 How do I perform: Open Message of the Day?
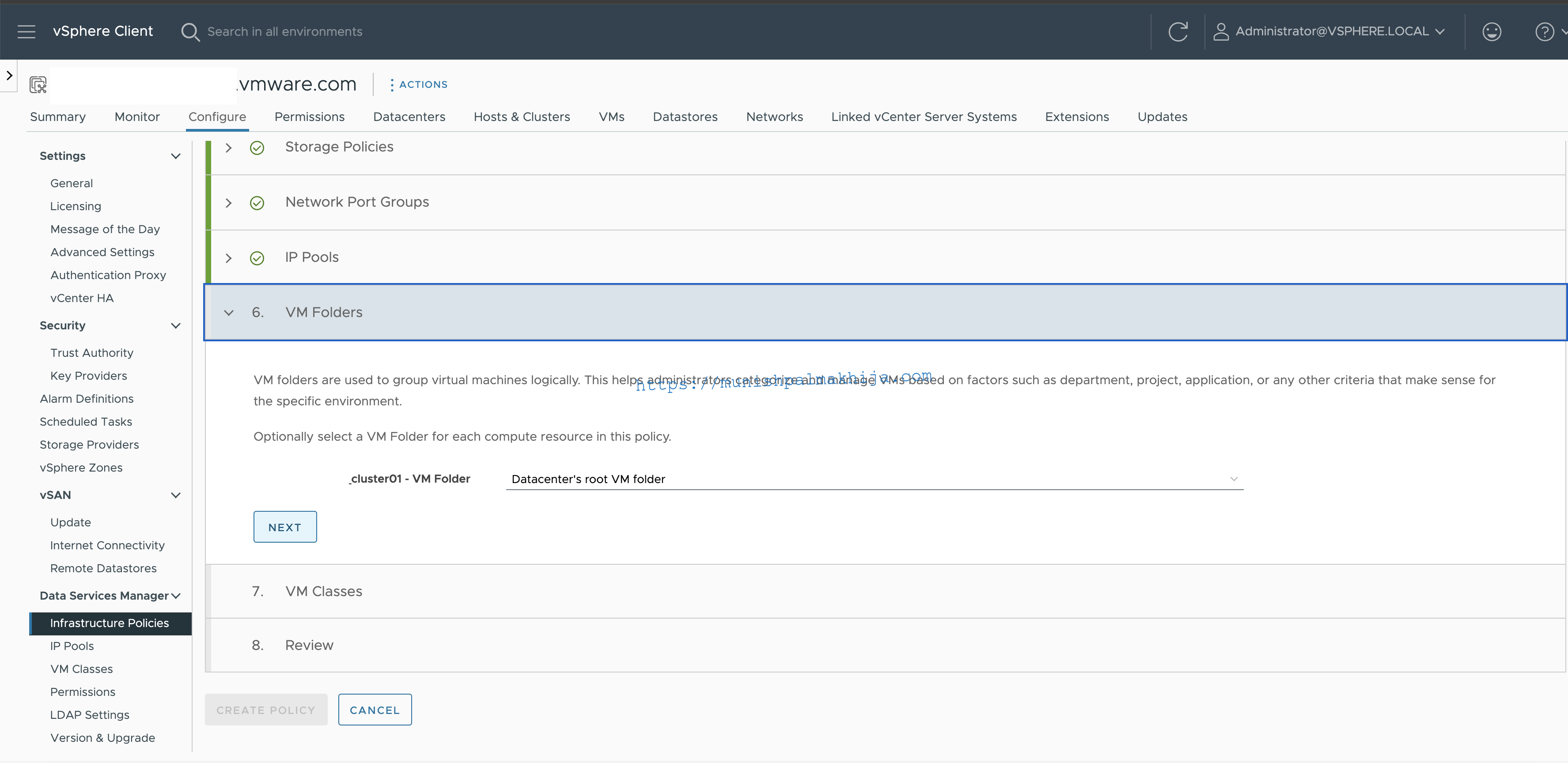tap(105, 230)
